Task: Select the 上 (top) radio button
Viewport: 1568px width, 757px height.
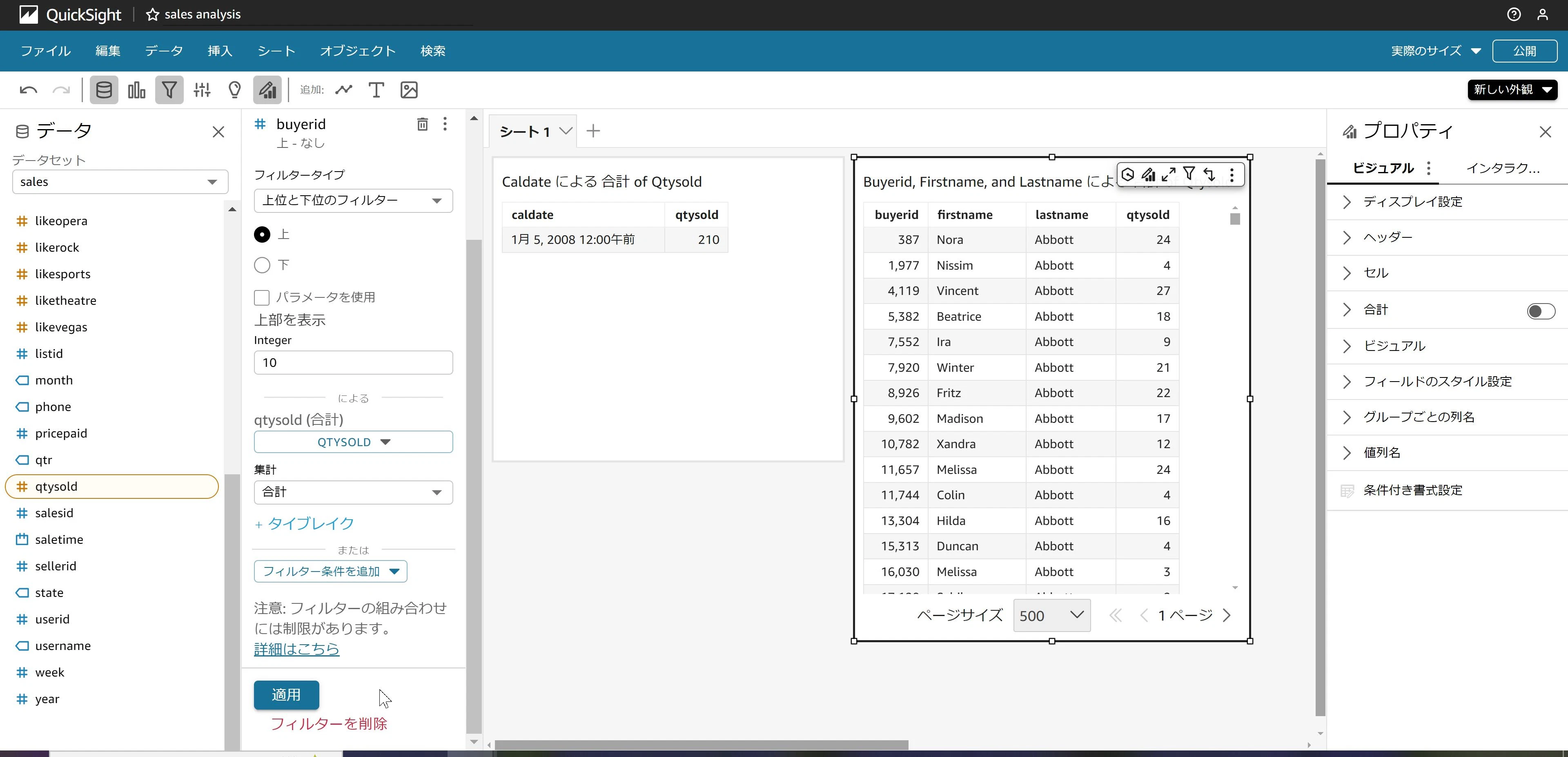Action: pos(262,234)
